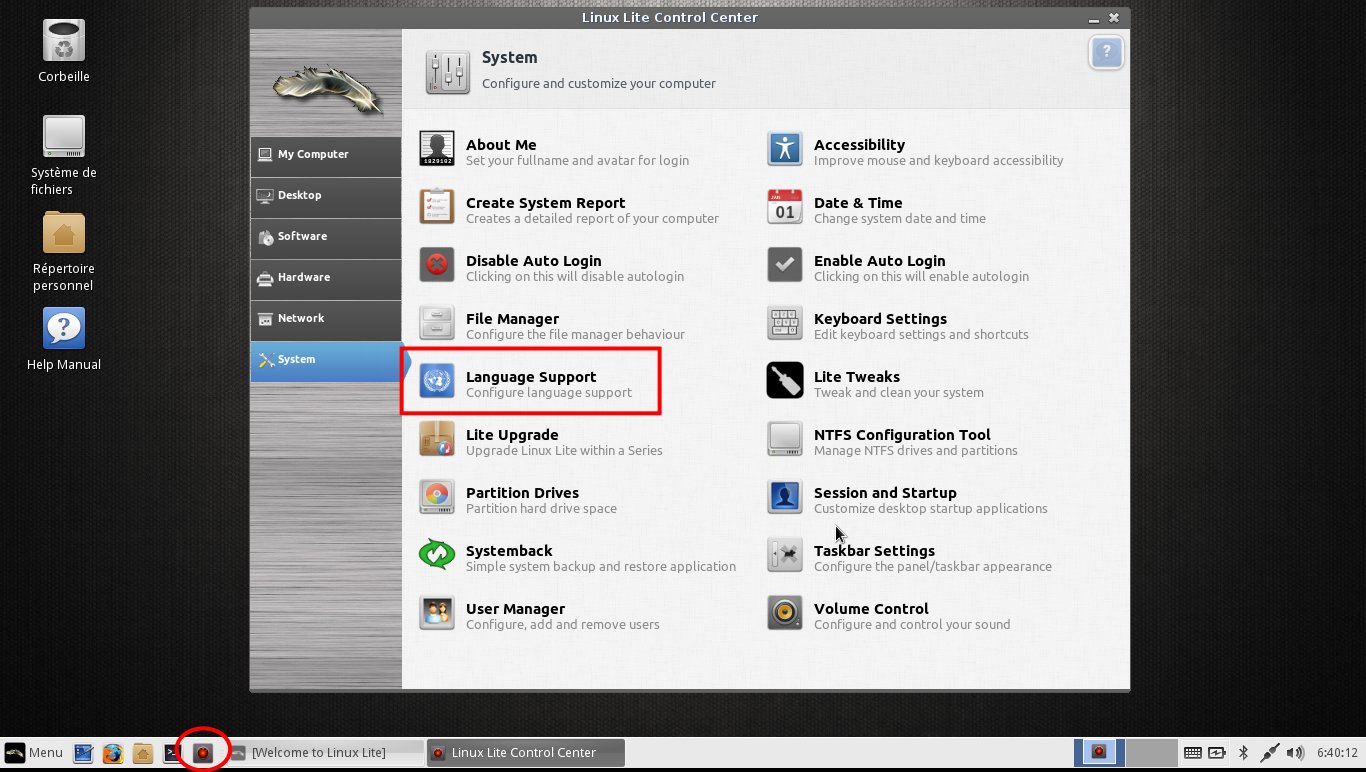
Task: Click 'Configure, add and remove users' text
Action: click(x=563, y=625)
